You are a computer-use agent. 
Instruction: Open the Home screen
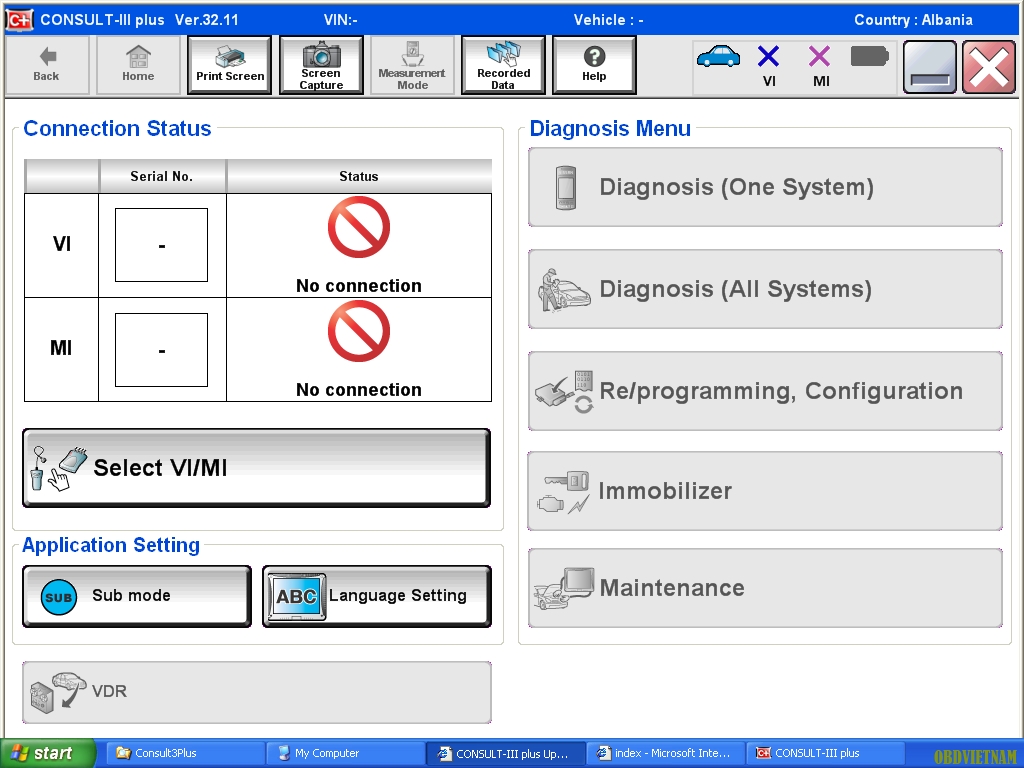[138, 65]
